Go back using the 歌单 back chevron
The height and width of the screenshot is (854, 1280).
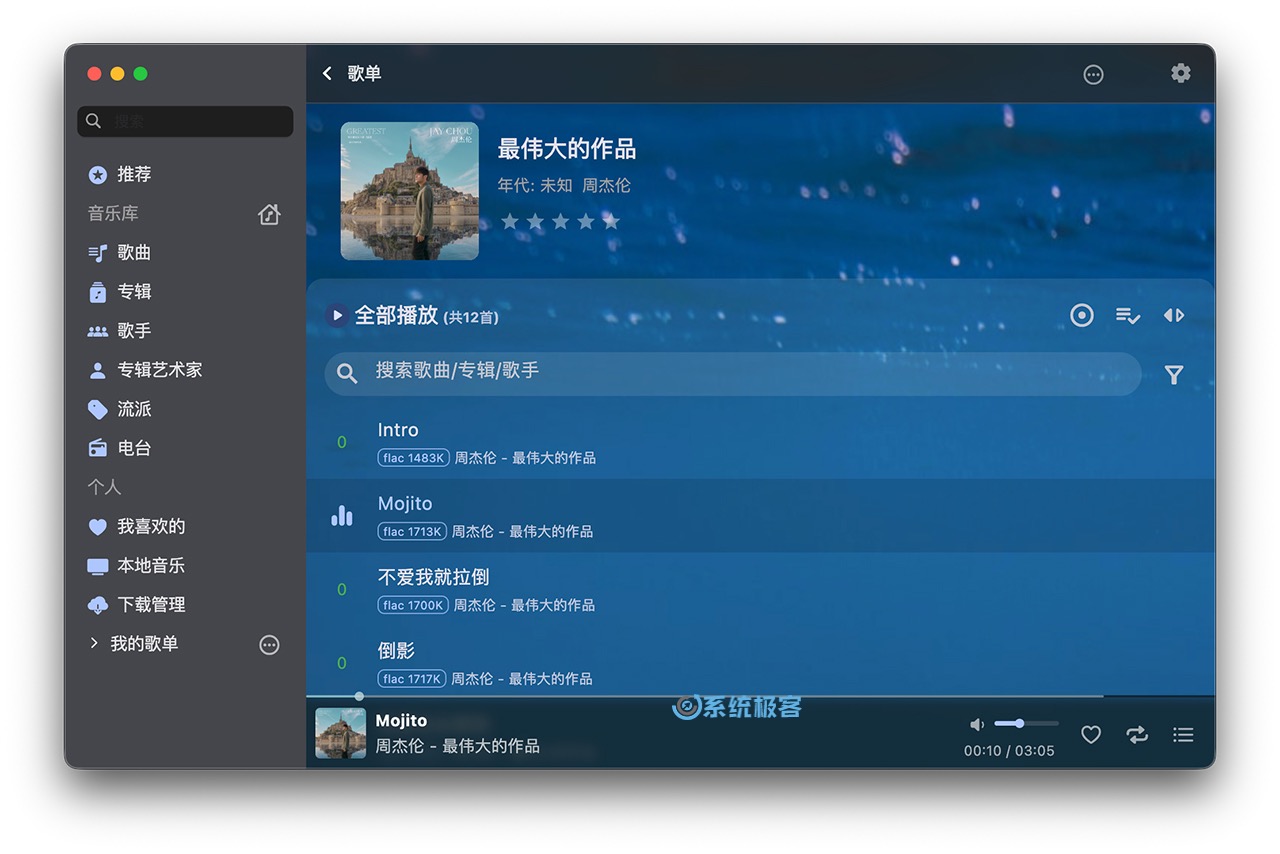tap(327, 73)
